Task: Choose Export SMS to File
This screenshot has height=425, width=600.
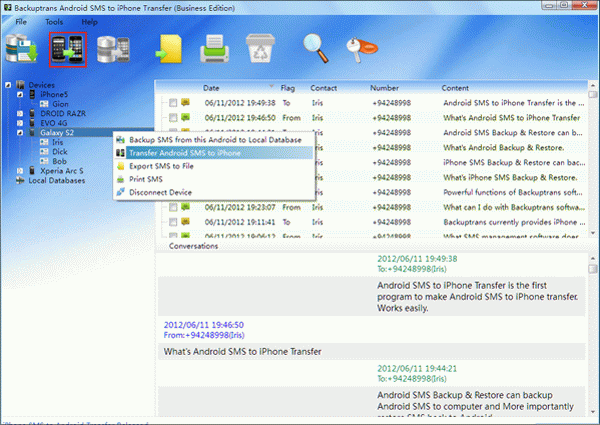Action: coord(214,166)
